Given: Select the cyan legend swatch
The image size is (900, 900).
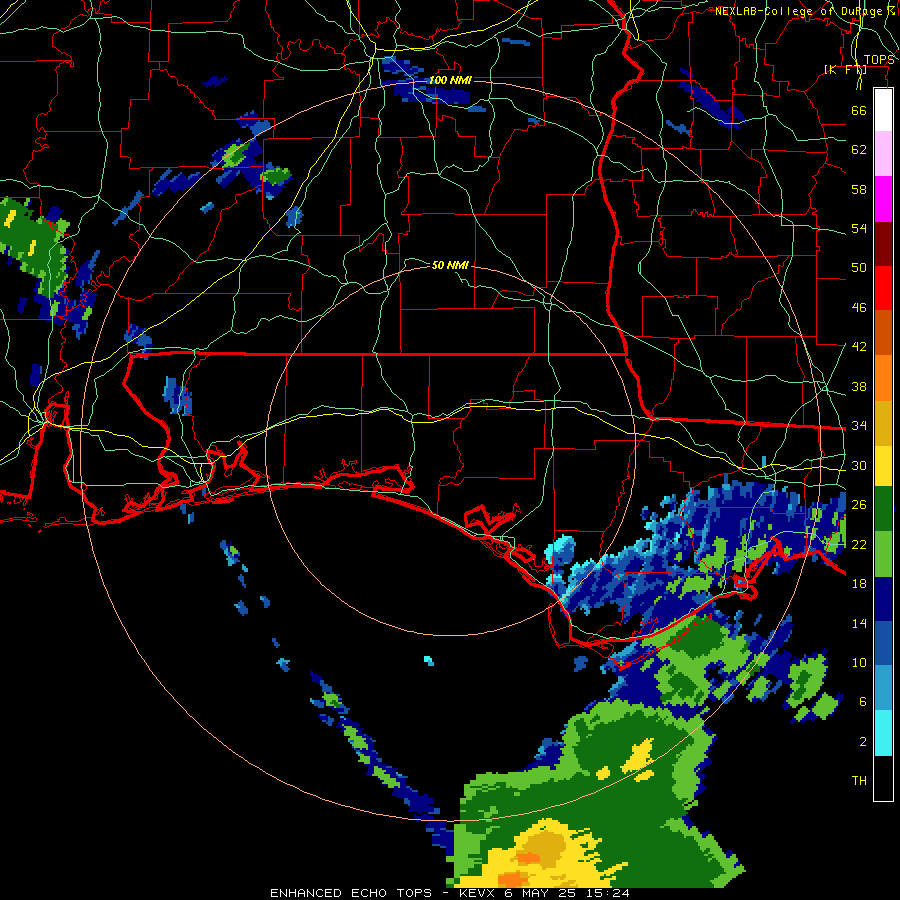Looking at the screenshot, I should pyautogui.click(x=883, y=733).
